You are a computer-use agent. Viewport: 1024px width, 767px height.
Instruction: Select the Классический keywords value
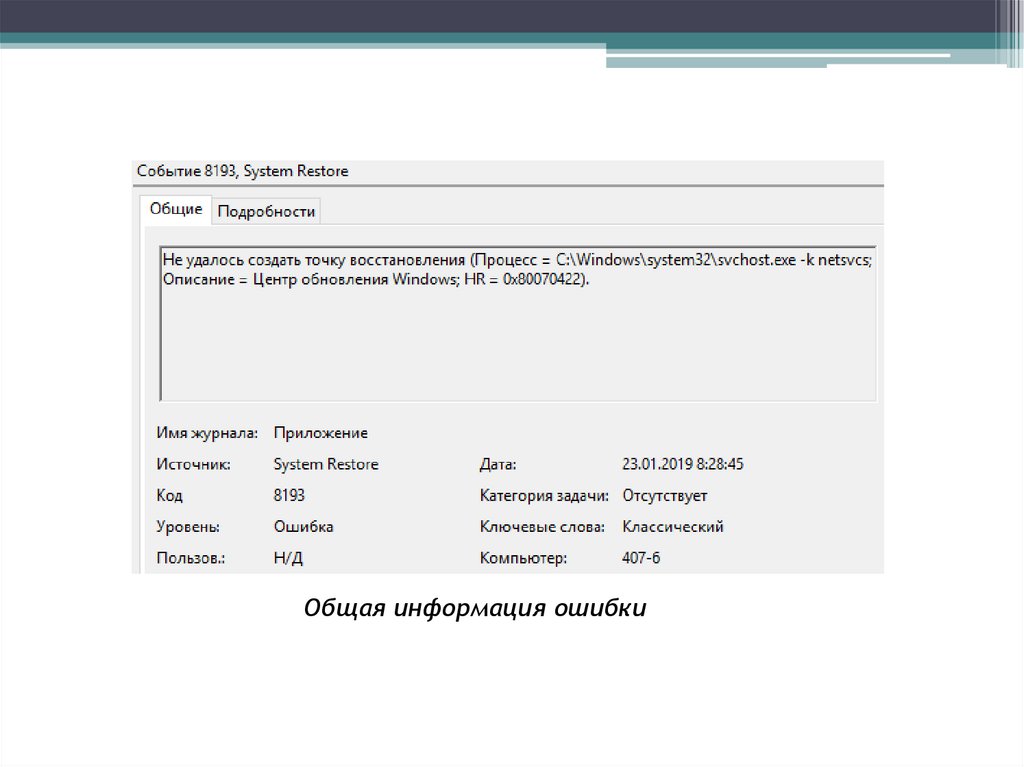[x=672, y=526]
